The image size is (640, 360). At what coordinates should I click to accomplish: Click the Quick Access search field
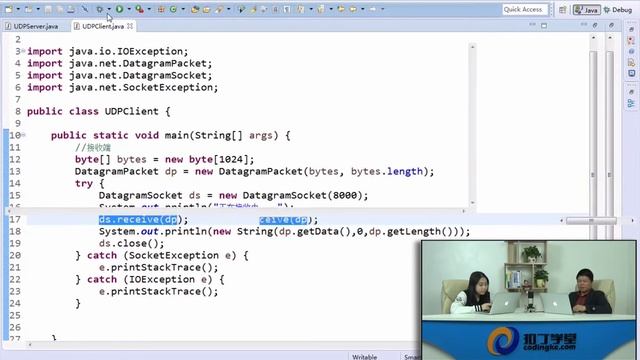[525, 9]
